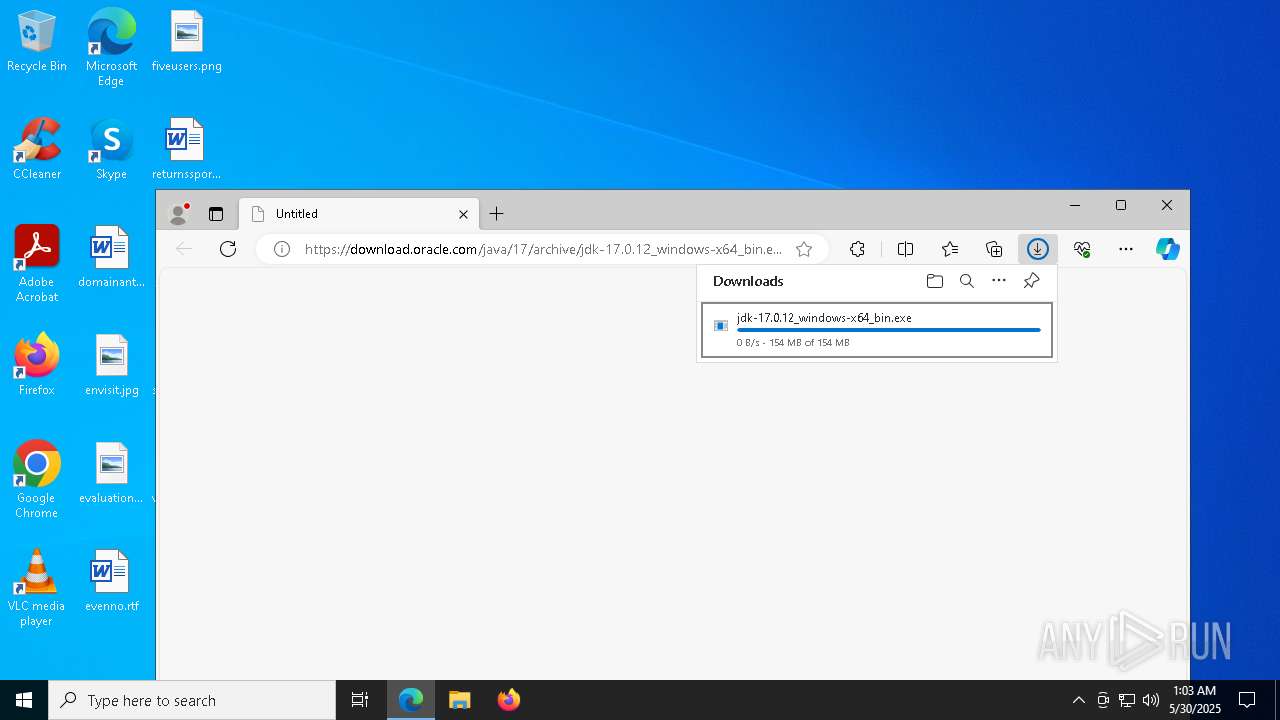Open Firefox from taskbar
1280x720 pixels.
(x=509, y=700)
